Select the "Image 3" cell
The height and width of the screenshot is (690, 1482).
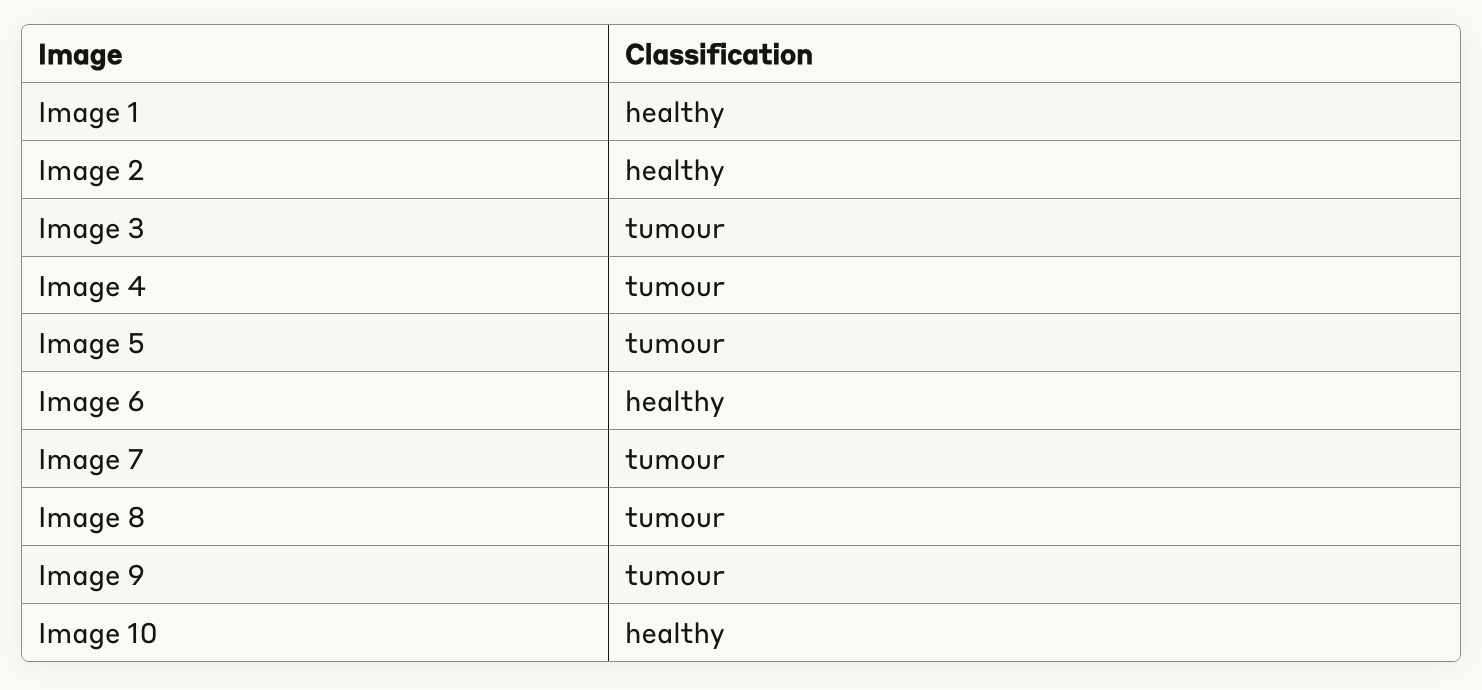pyautogui.click(x=91, y=229)
